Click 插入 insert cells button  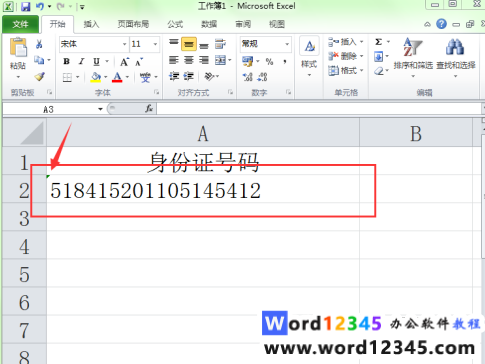345,42
